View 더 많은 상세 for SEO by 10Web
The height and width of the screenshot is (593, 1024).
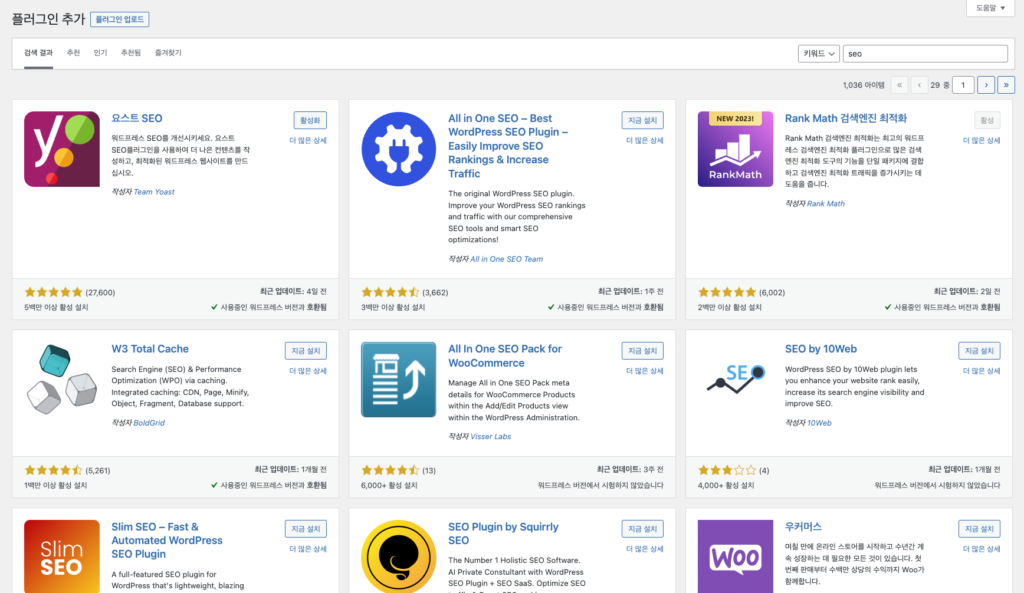click(x=981, y=371)
